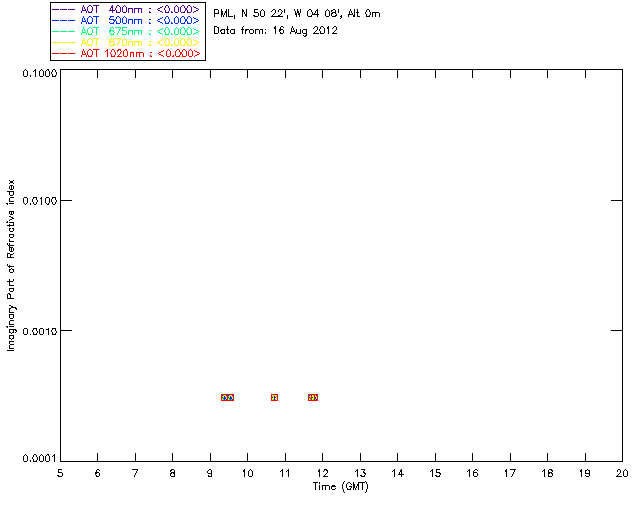Click the x-axis tick label 13

click(x=360, y=473)
